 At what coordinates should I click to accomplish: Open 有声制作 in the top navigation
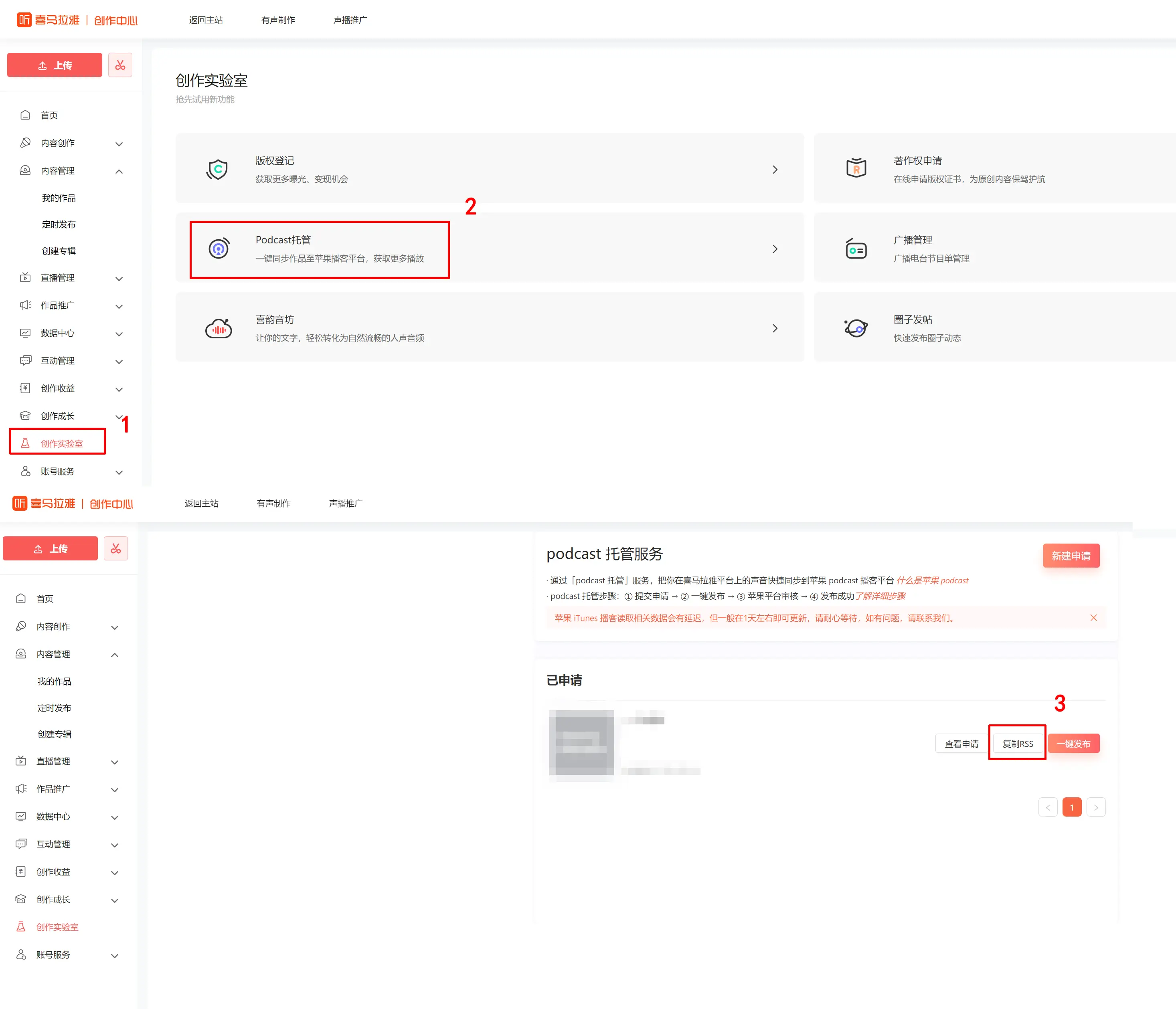point(277,20)
